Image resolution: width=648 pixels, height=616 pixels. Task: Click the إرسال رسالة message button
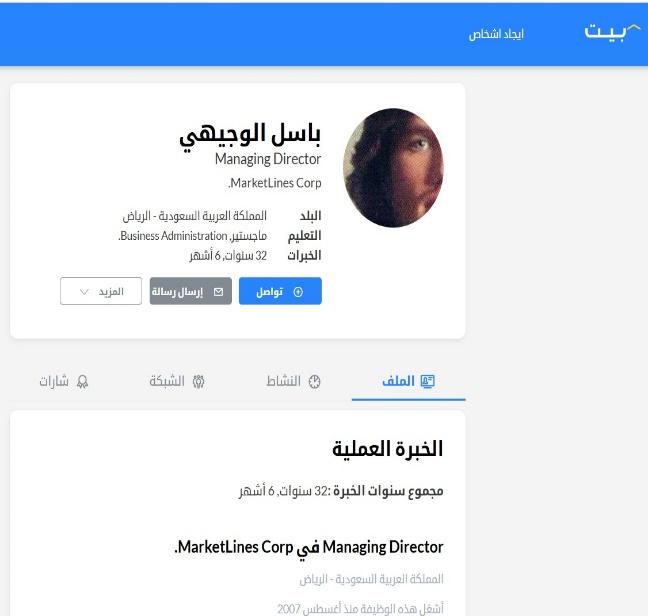click(x=191, y=291)
